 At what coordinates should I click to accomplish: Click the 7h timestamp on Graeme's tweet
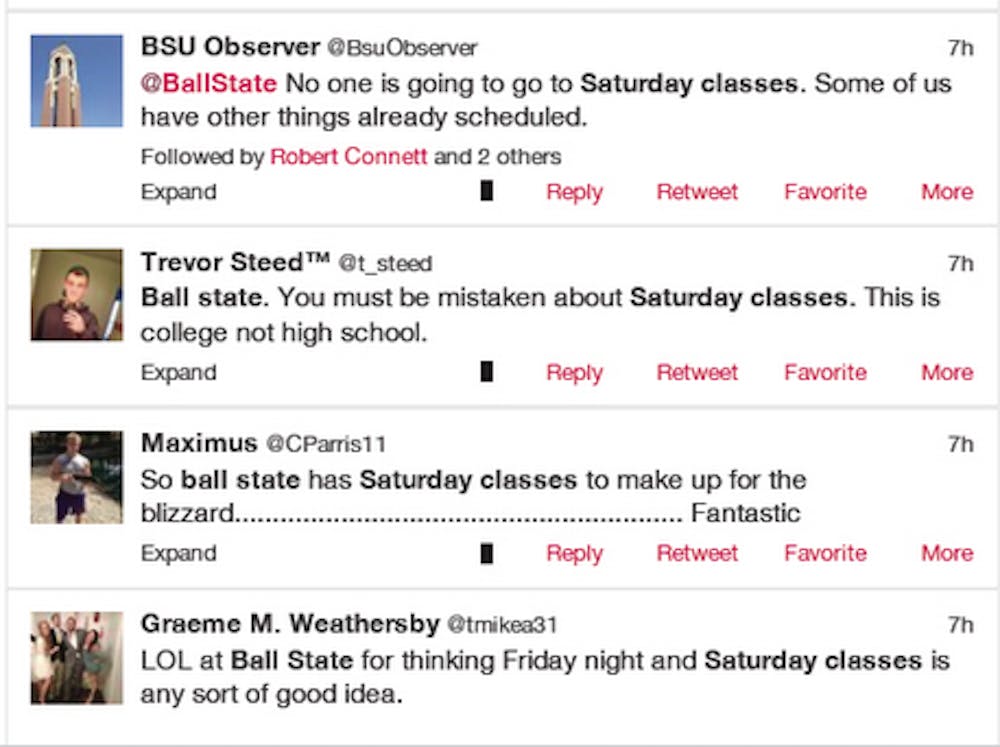pyautogui.click(x=960, y=626)
